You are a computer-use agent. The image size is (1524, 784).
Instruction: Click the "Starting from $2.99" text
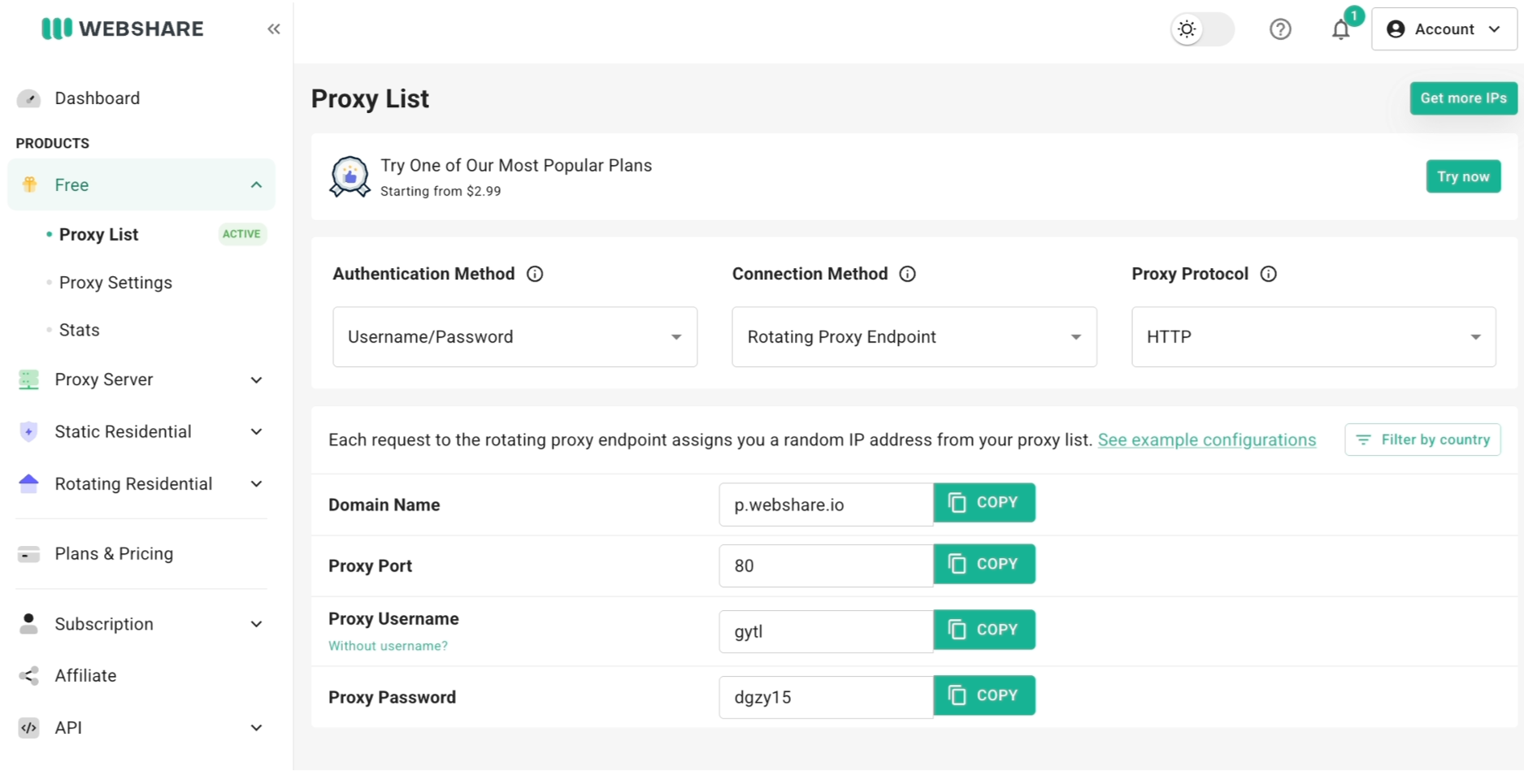click(441, 191)
